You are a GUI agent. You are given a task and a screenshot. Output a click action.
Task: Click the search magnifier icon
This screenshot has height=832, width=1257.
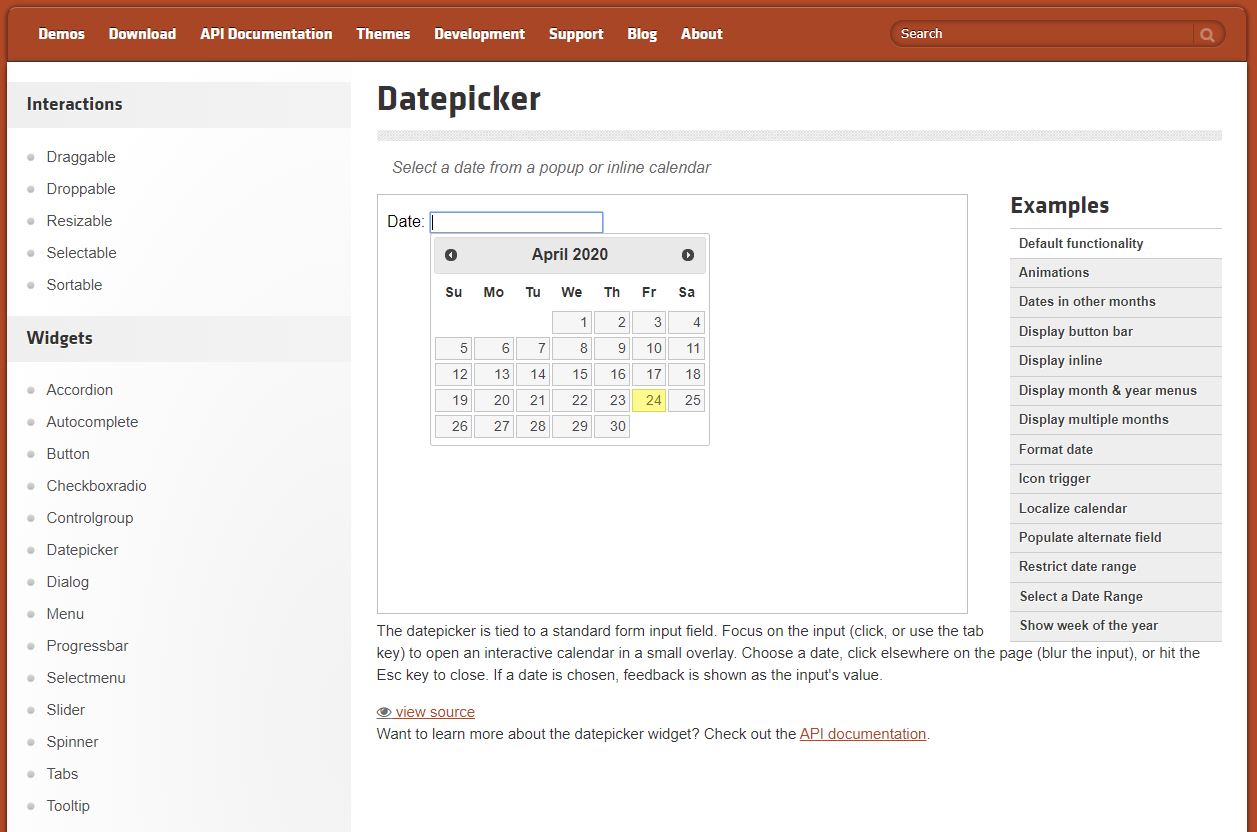(1207, 34)
